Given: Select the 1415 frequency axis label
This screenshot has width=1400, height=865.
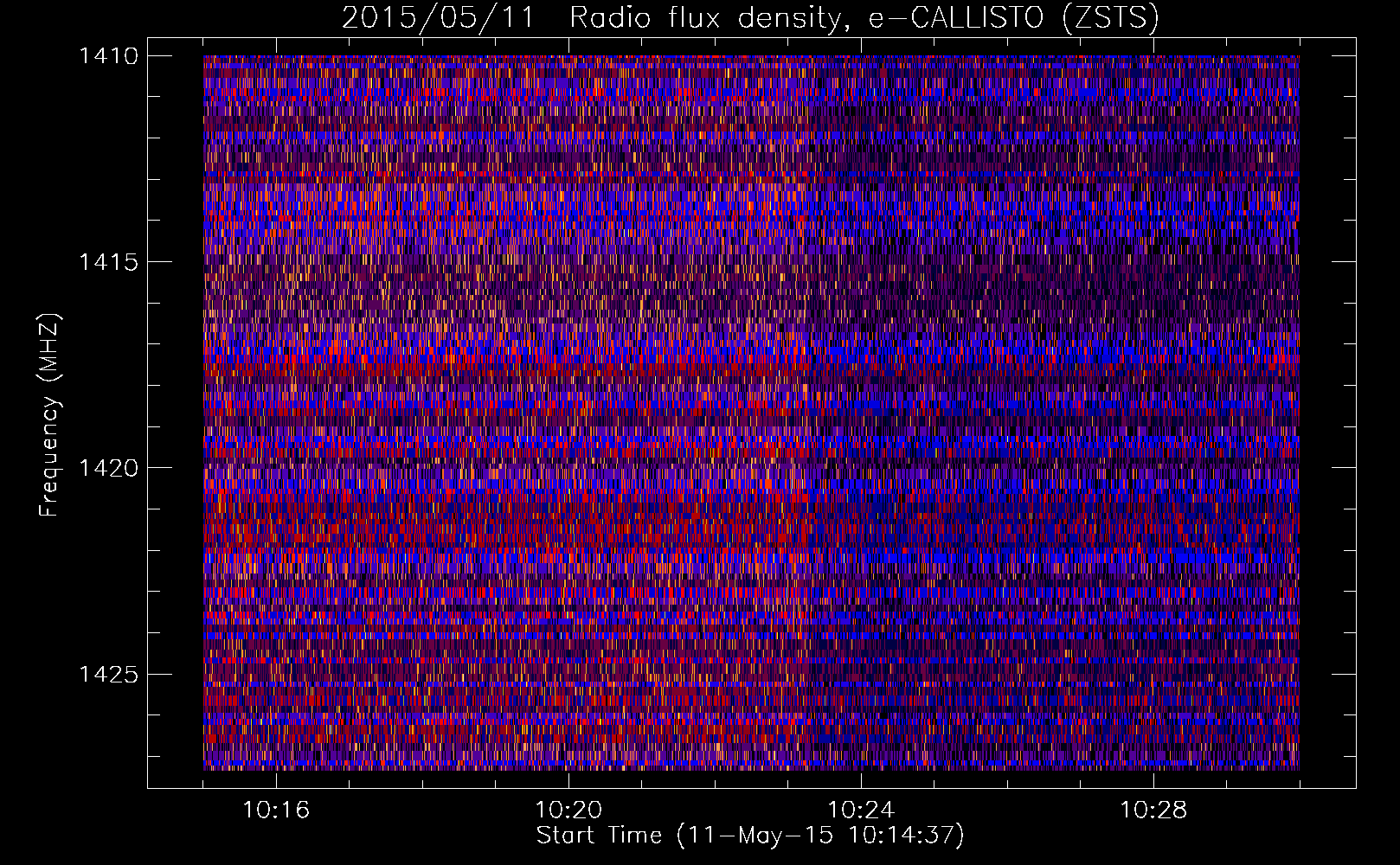Looking at the screenshot, I should click(x=108, y=262).
